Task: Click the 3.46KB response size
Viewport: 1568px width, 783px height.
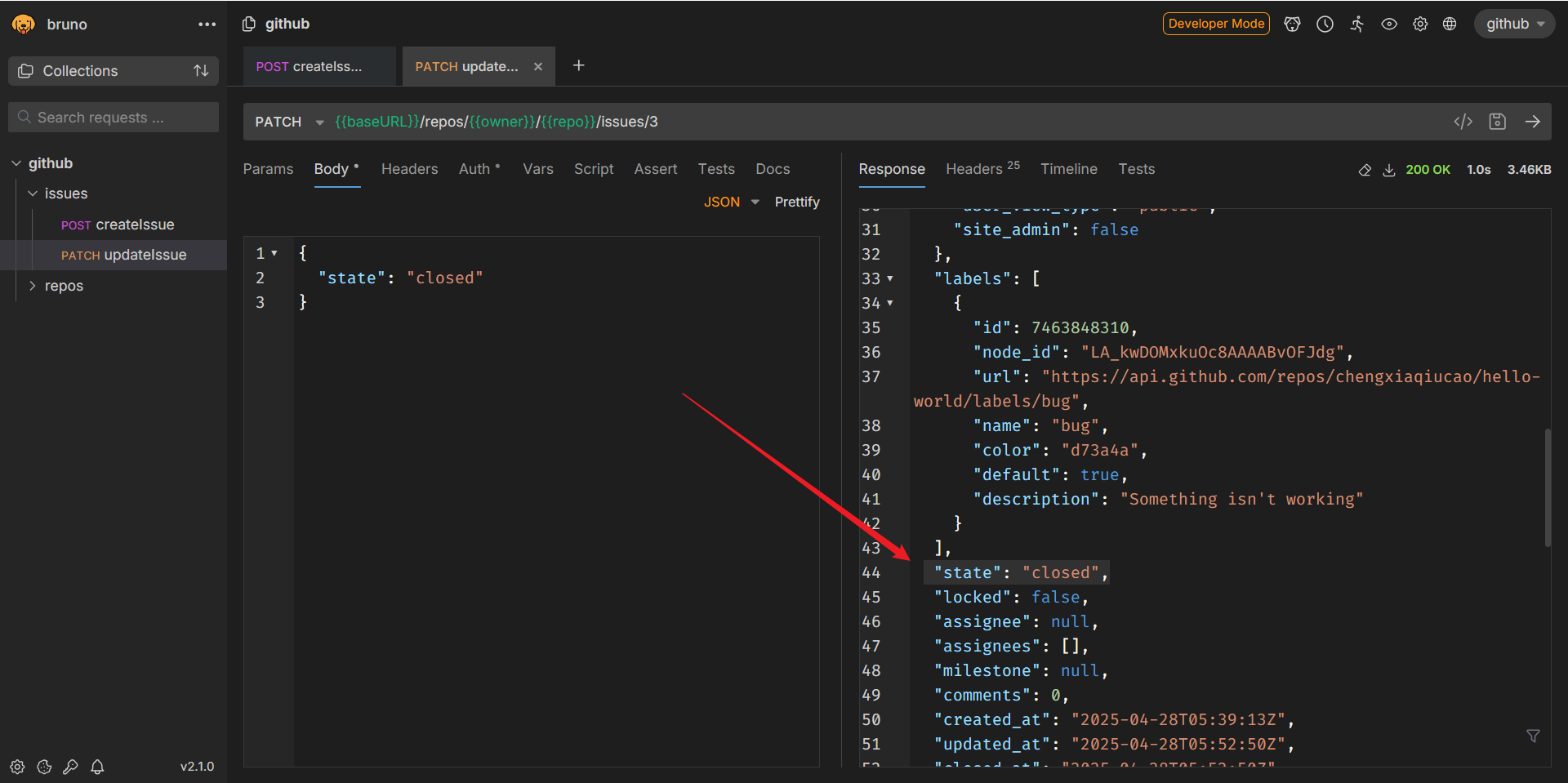Action: [1529, 170]
